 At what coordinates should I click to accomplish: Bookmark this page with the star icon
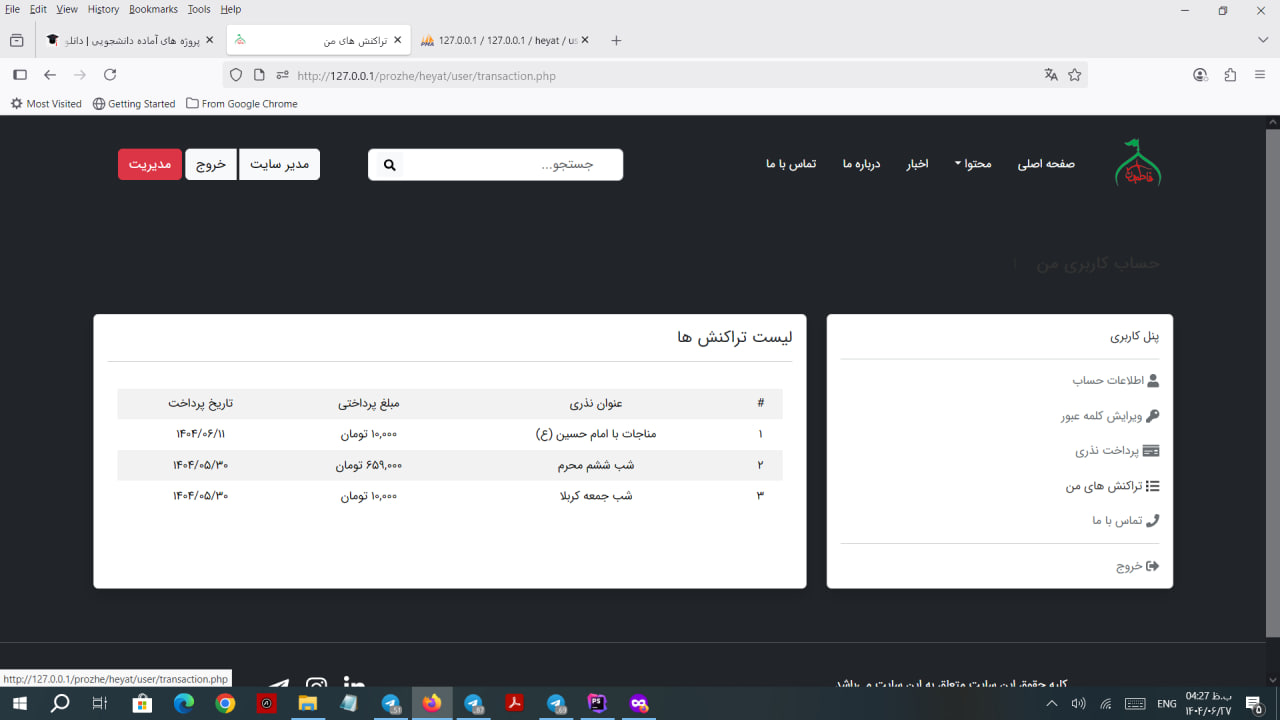1075,75
